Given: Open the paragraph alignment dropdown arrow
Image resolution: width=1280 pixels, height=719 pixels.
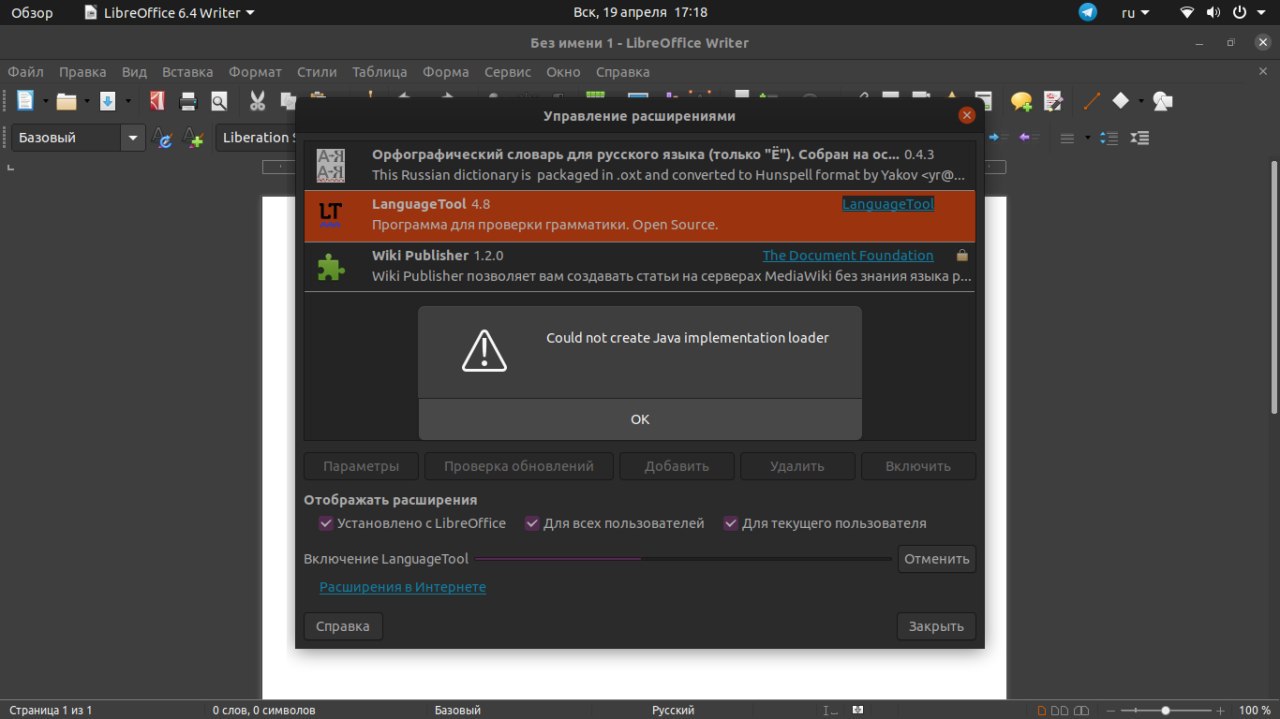Looking at the screenshot, I should 1087,138.
